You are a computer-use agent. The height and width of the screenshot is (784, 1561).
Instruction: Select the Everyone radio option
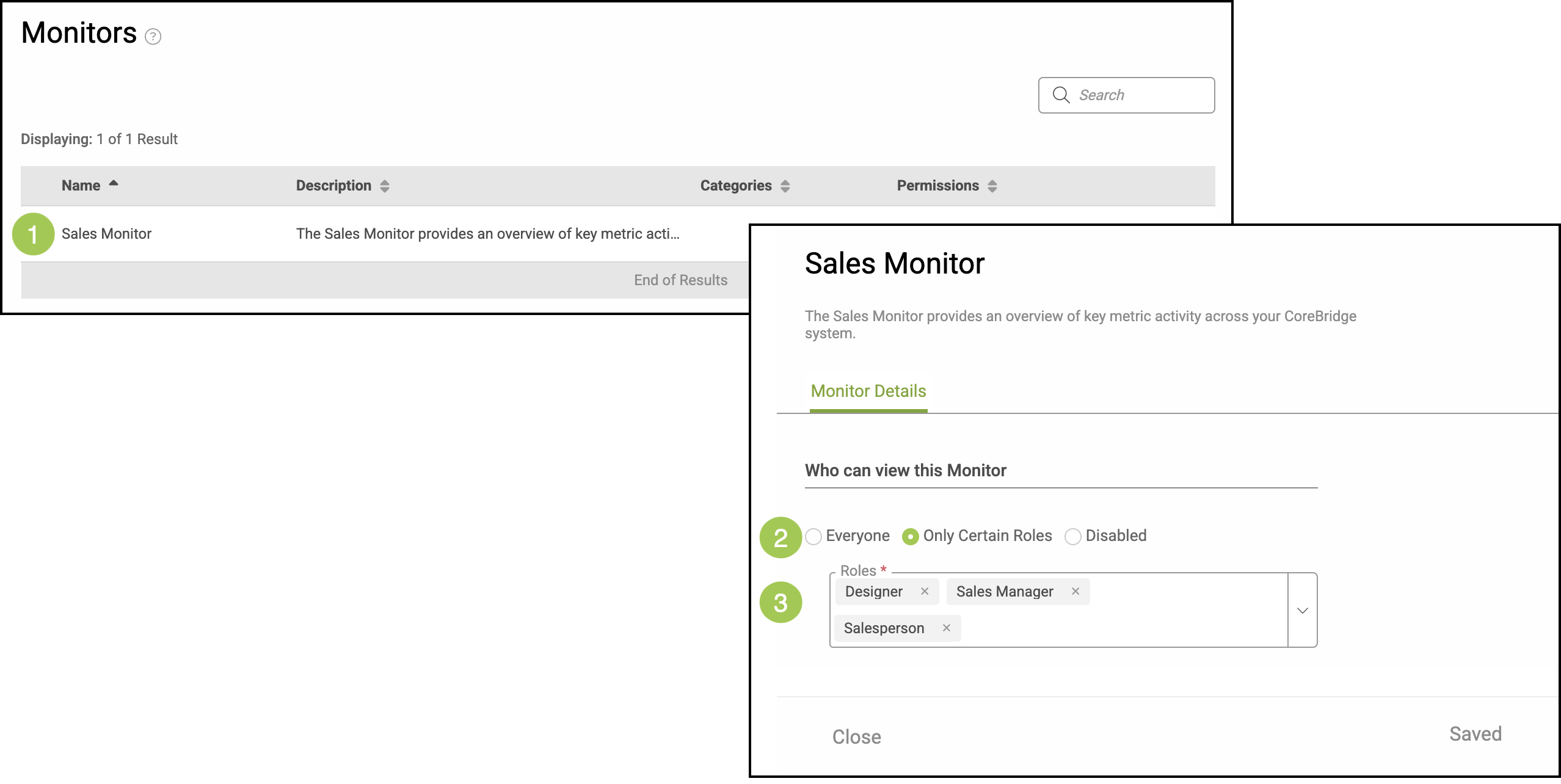click(x=813, y=537)
